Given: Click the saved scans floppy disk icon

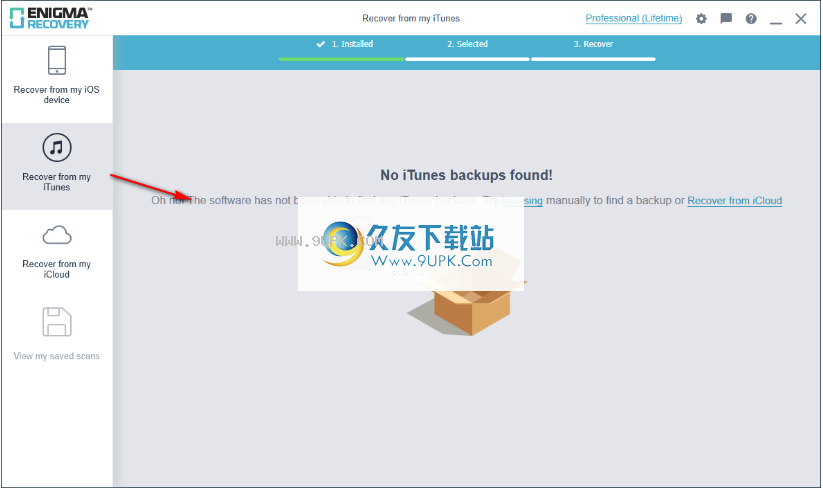Looking at the screenshot, I should [x=57, y=322].
